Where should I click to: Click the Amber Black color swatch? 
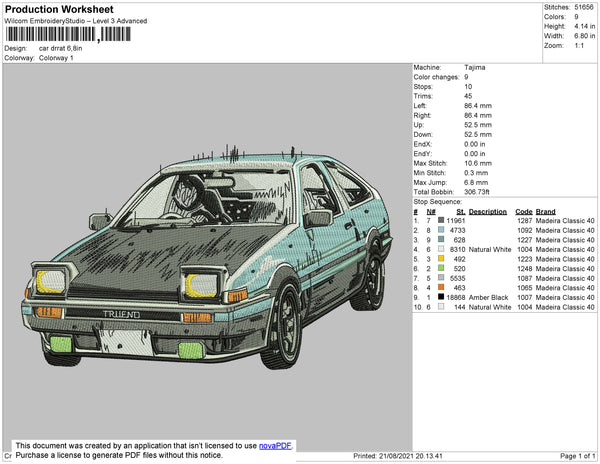pos(441,297)
